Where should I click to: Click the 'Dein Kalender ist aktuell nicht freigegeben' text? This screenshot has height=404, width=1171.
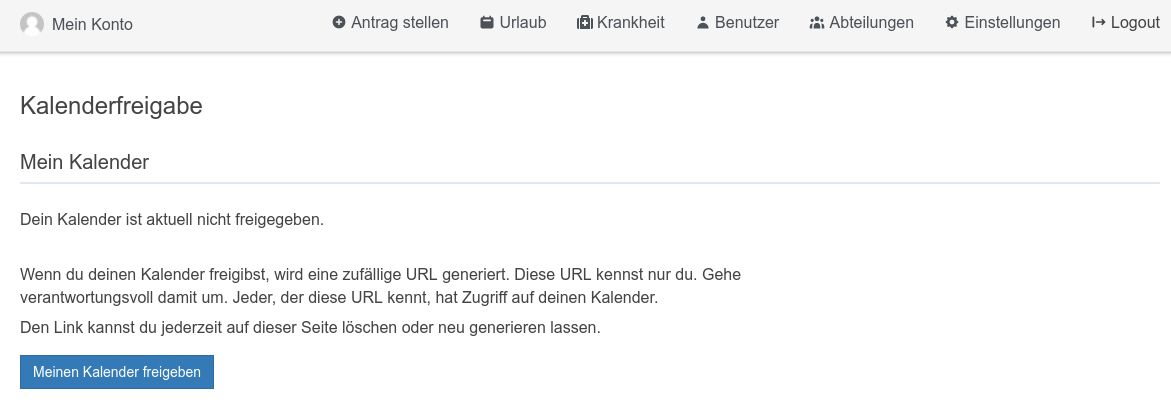[x=172, y=220]
